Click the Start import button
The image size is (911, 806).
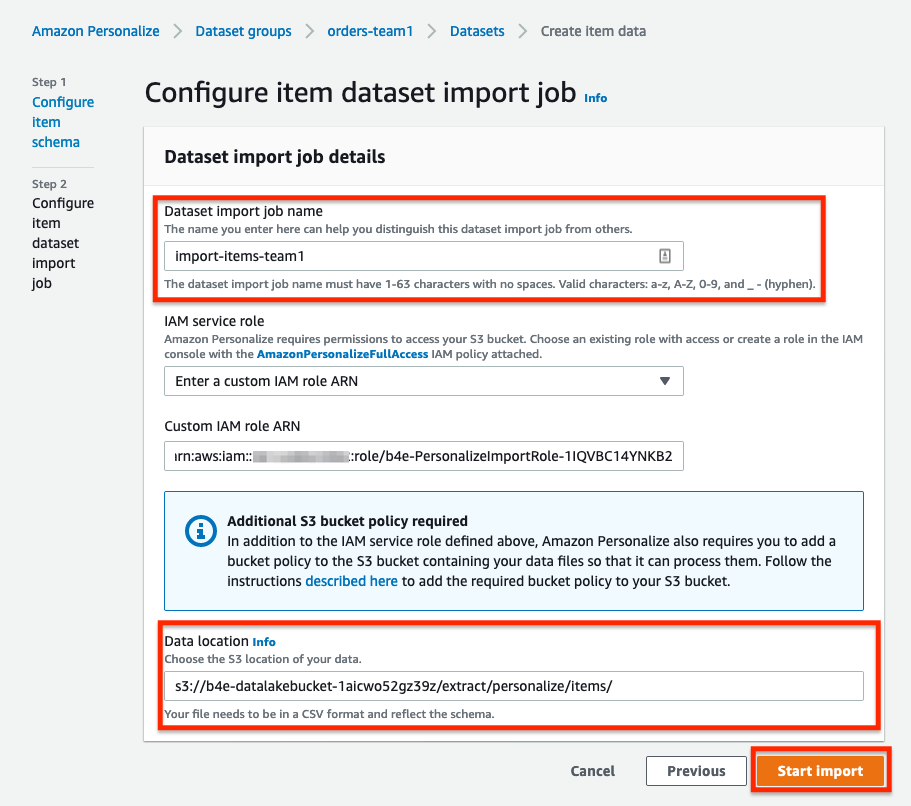[820, 771]
